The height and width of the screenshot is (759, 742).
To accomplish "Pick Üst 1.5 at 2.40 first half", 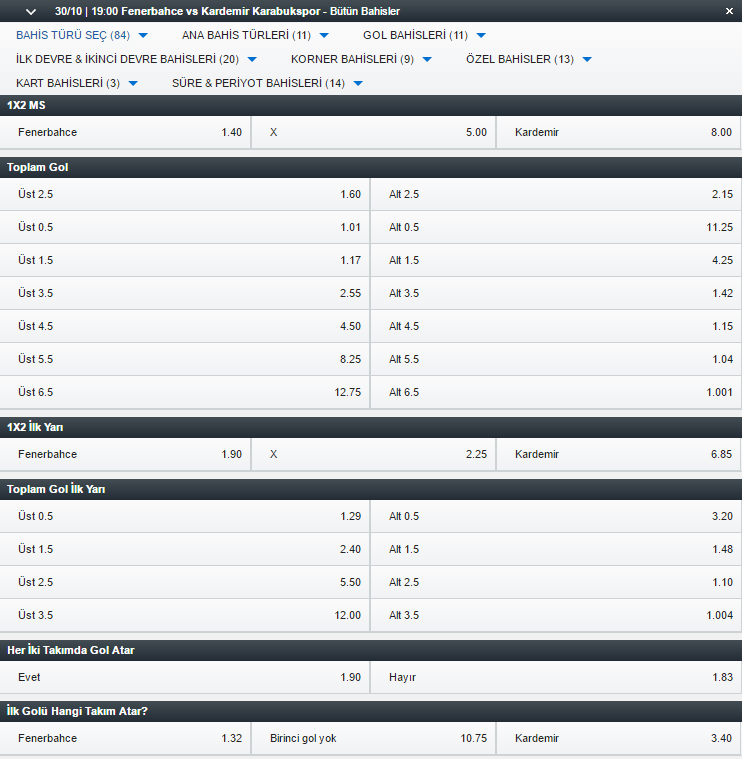I will point(185,549).
